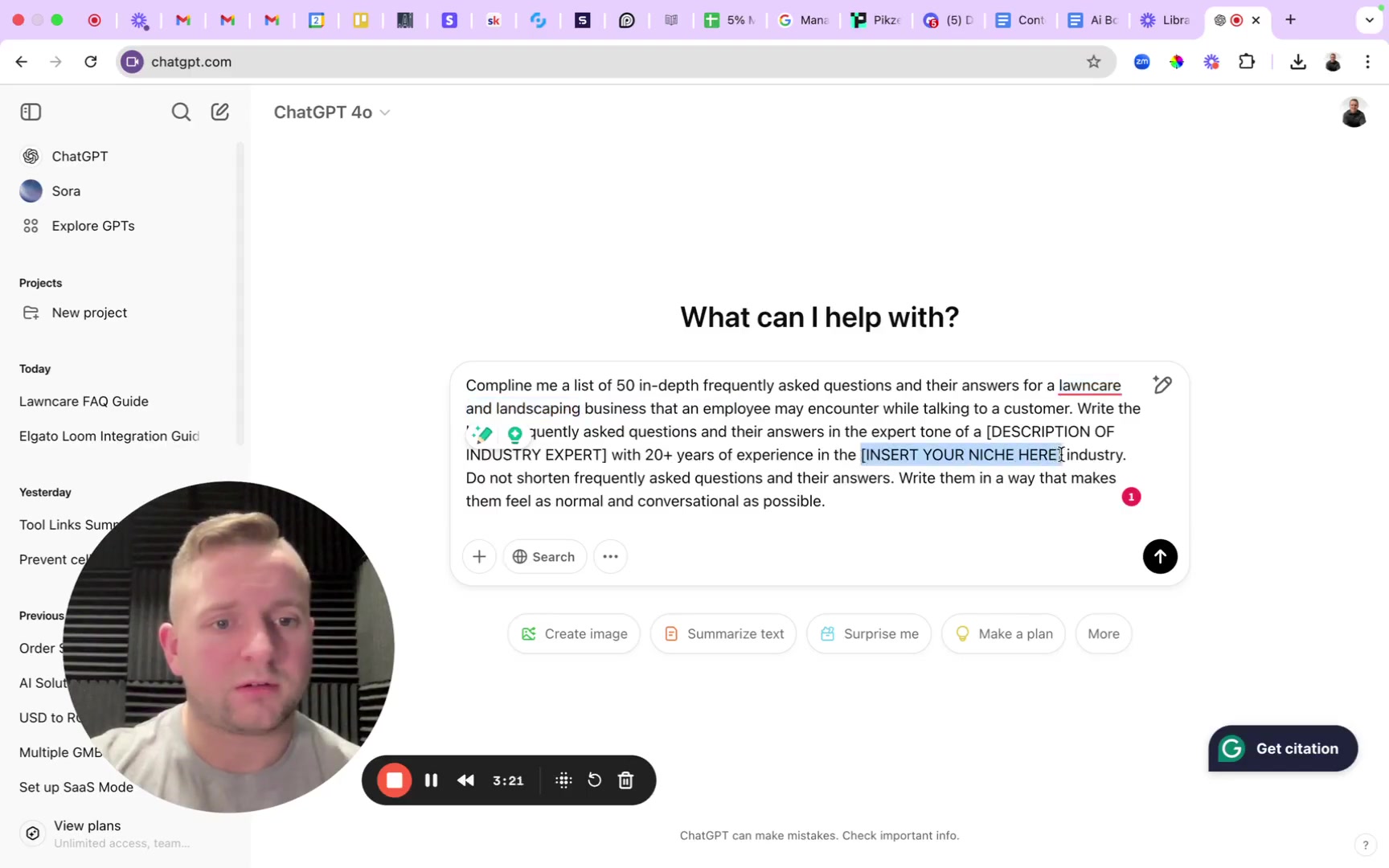Screen dimensions: 1389x868
Task: Click the site info icon in address bar
Action: 133,62
